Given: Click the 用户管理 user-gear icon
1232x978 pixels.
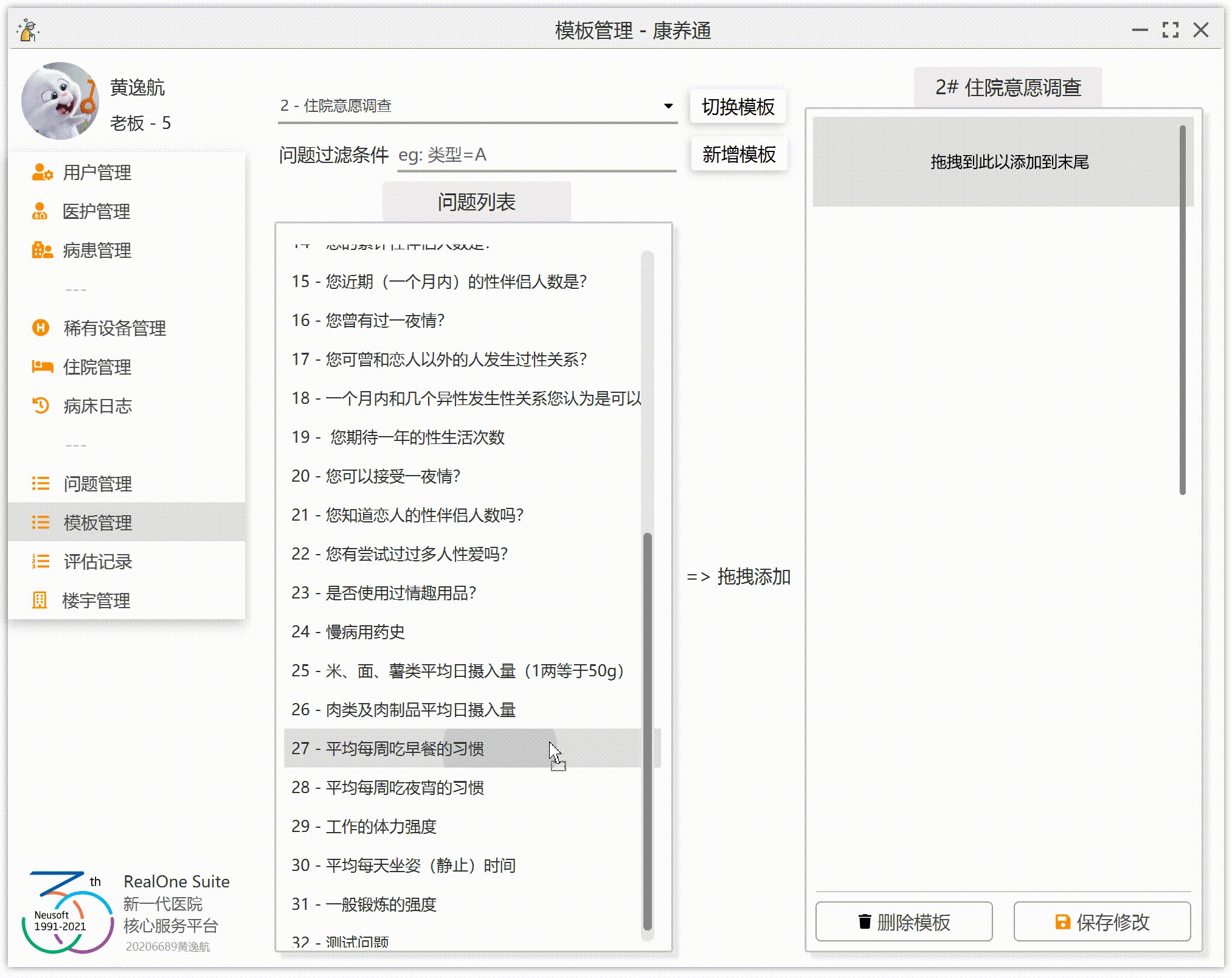Looking at the screenshot, I should [41, 173].
